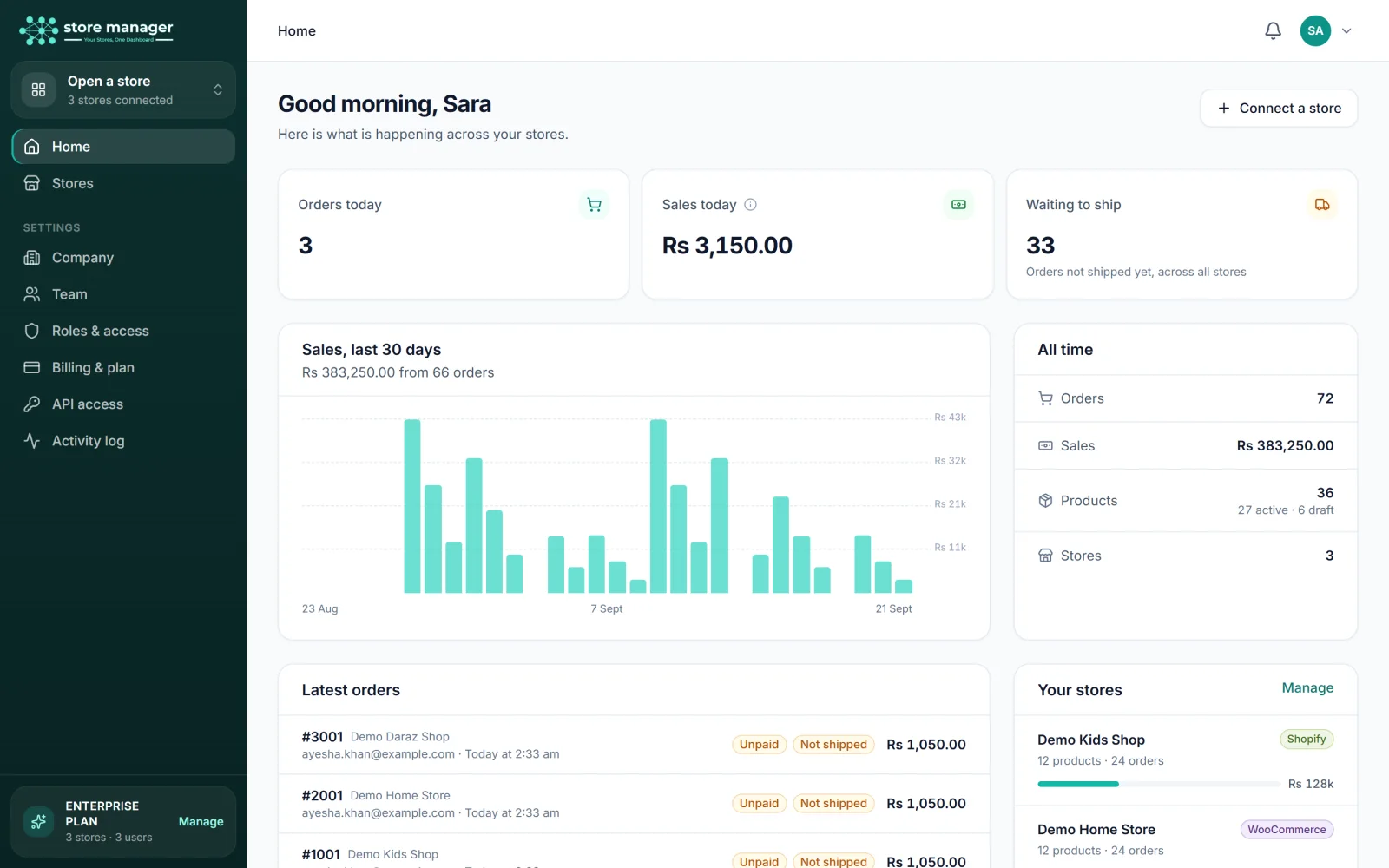Click the store manager logo

(x=96, y=30)
